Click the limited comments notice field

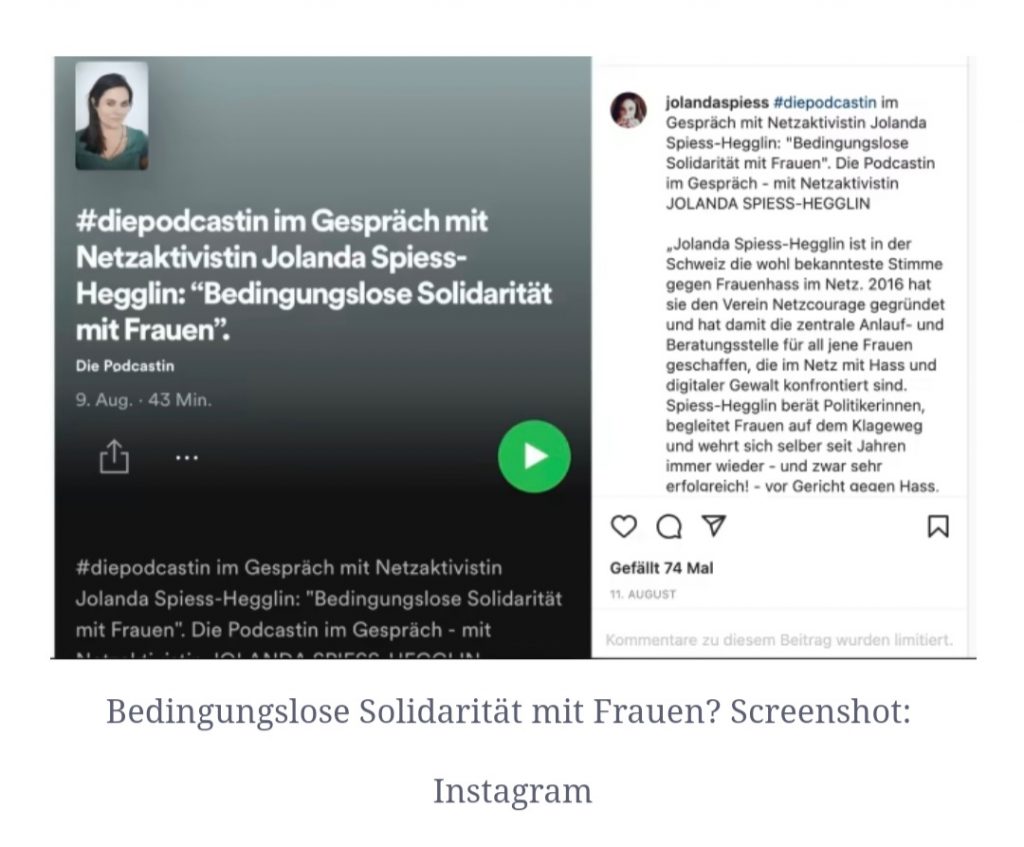[779, 640]
